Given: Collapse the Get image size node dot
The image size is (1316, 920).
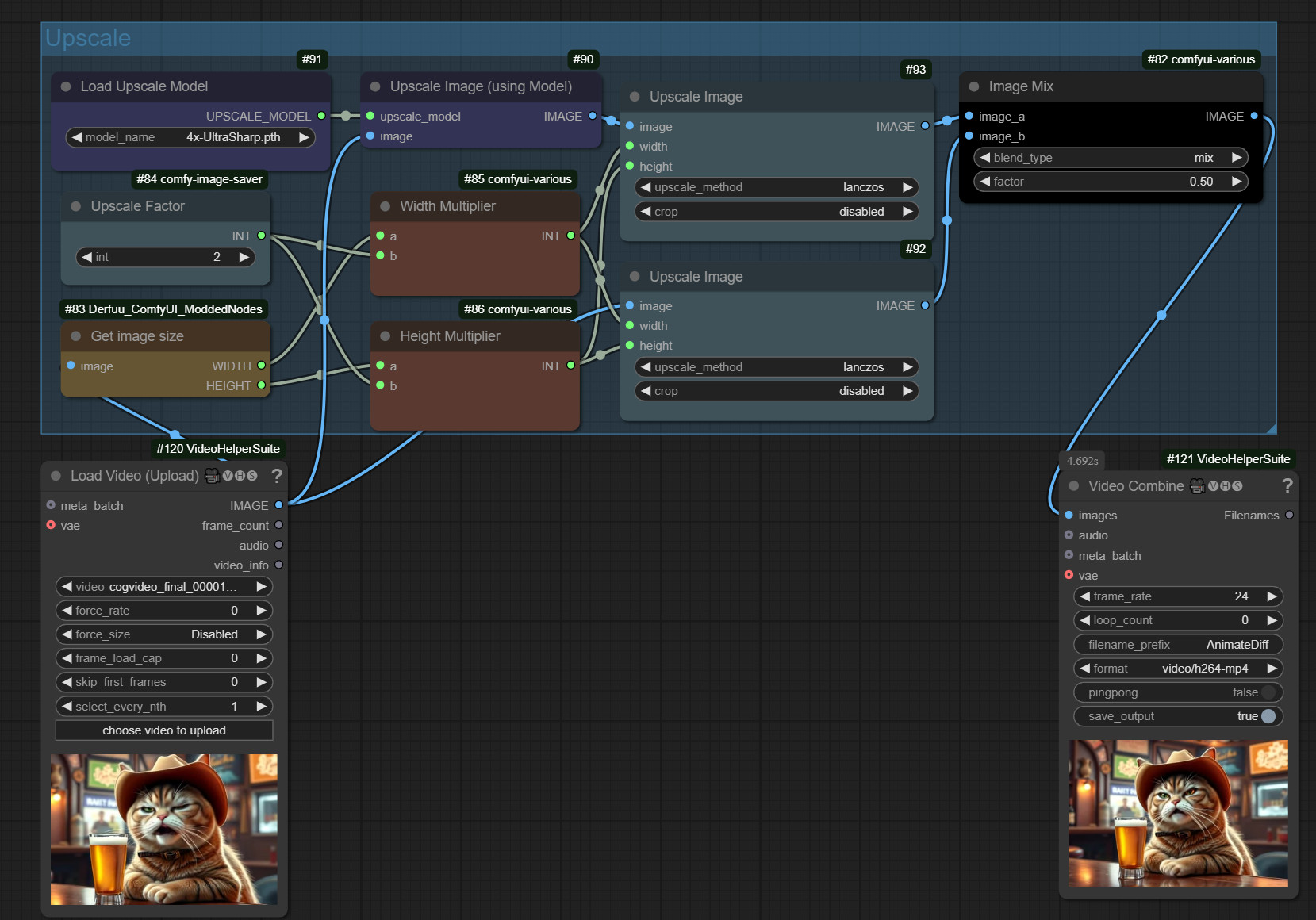Looking at the screenshot, I should [x=76, y=336].
